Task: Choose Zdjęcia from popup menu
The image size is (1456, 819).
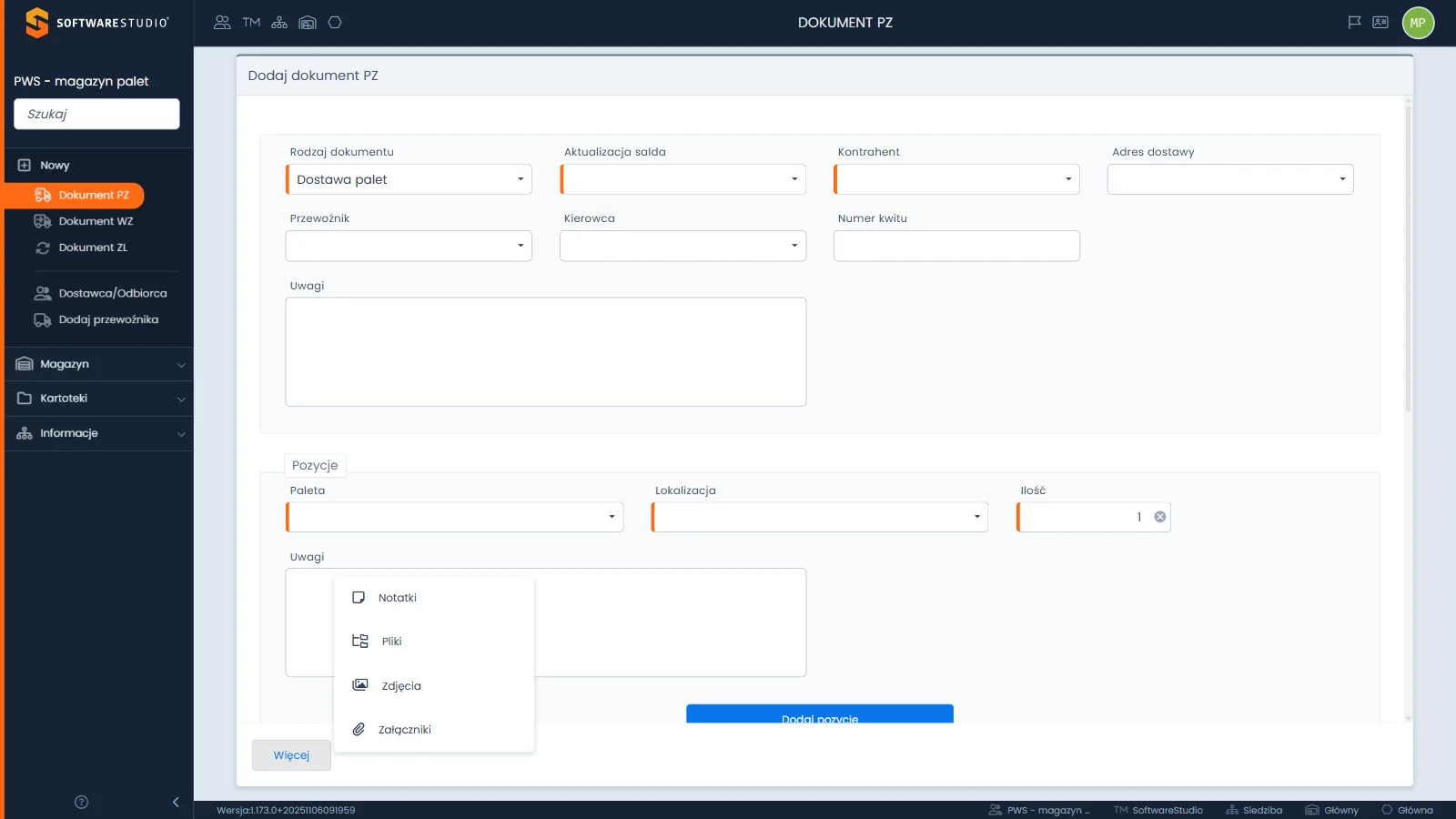Action: [x=434, y=686]
